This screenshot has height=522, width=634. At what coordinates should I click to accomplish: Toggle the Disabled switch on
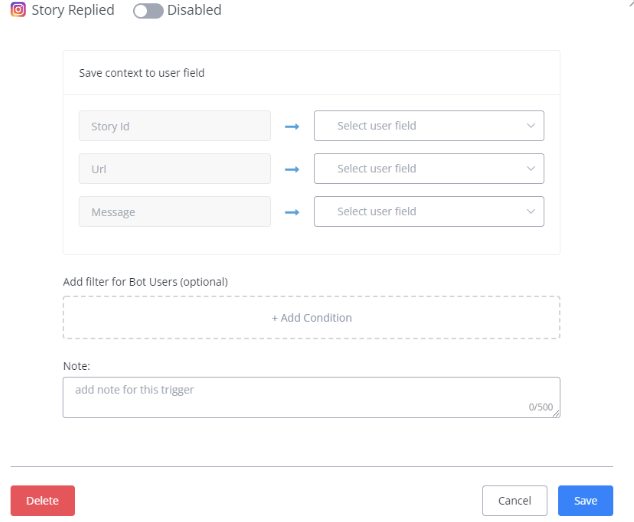pyautogui.click(x=148, y=11)
